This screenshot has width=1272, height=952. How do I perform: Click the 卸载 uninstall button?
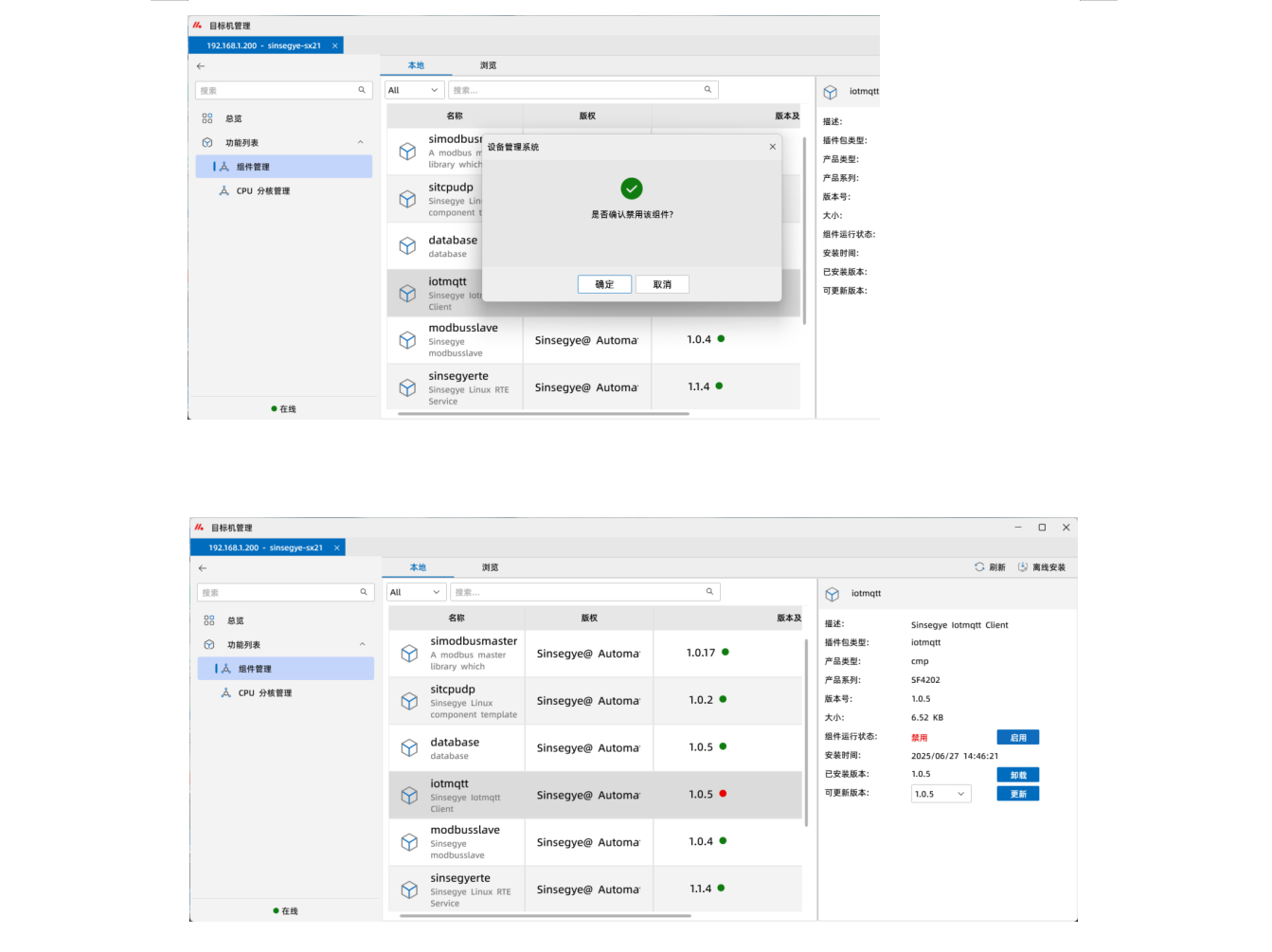click(1017, 775)
